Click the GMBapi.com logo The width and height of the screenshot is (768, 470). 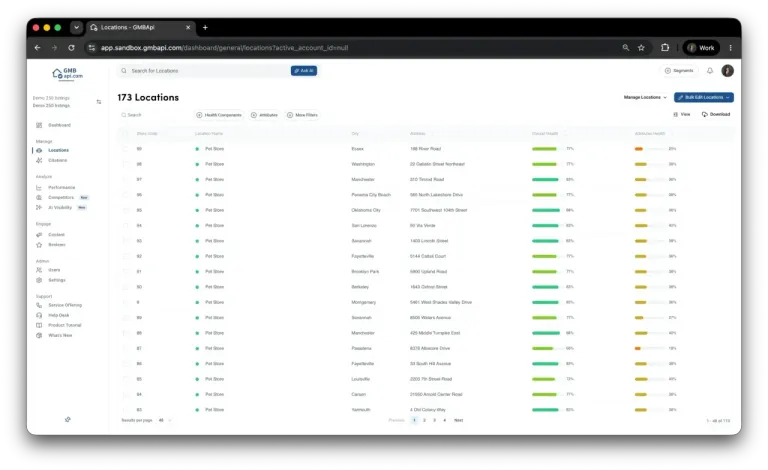tap(68, 74)
